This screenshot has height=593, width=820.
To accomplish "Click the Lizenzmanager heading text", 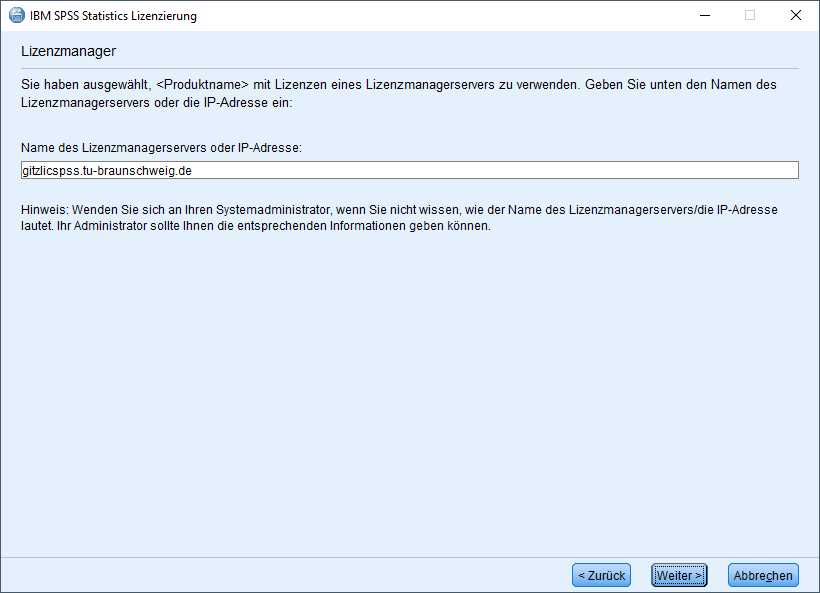I will click(x=69, y=51).
